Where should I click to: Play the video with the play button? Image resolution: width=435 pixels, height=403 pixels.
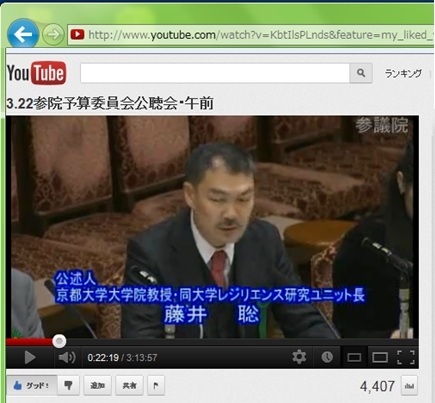coord(30,358)
